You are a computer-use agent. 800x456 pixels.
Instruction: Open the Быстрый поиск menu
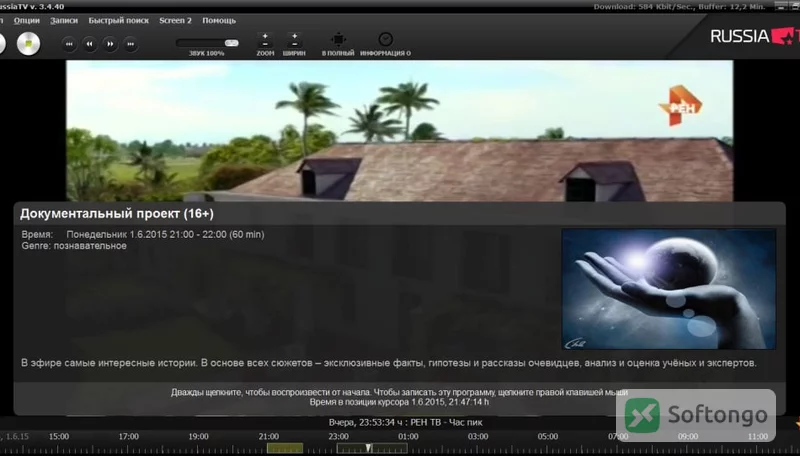point(118,20)
